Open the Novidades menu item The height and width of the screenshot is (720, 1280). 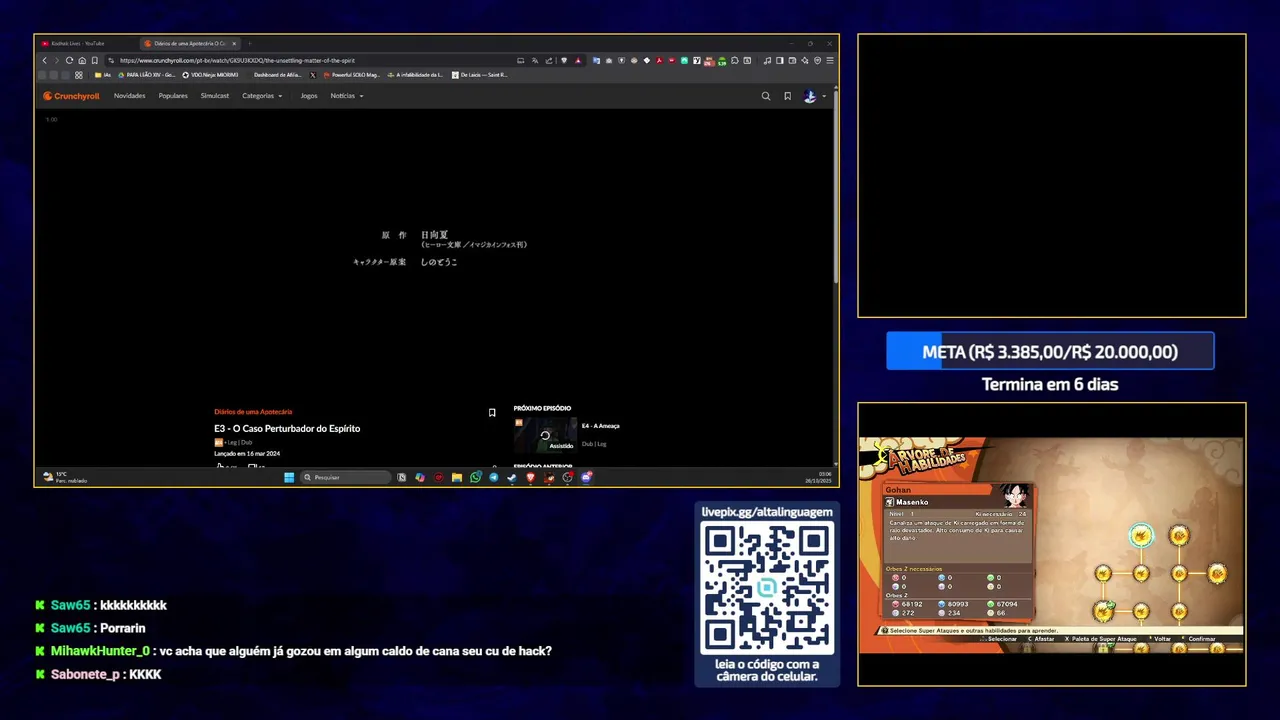130,96
